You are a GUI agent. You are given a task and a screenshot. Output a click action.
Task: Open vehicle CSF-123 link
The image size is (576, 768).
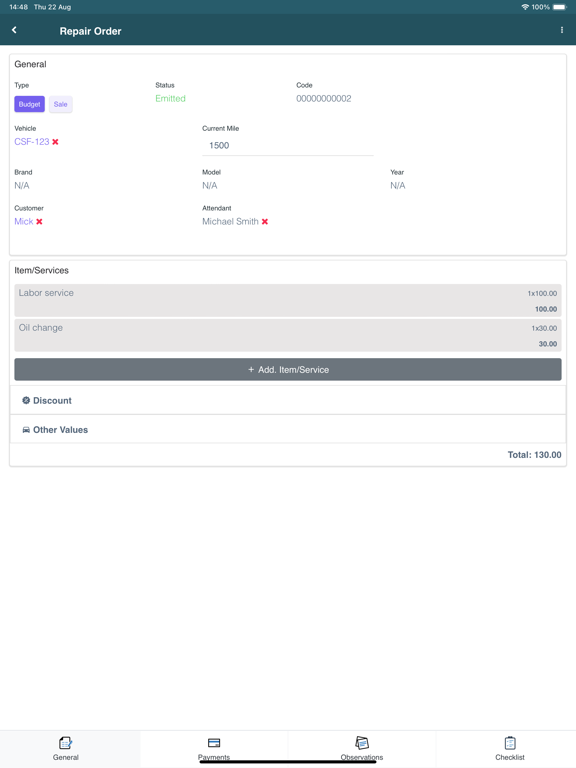(32, 142)
